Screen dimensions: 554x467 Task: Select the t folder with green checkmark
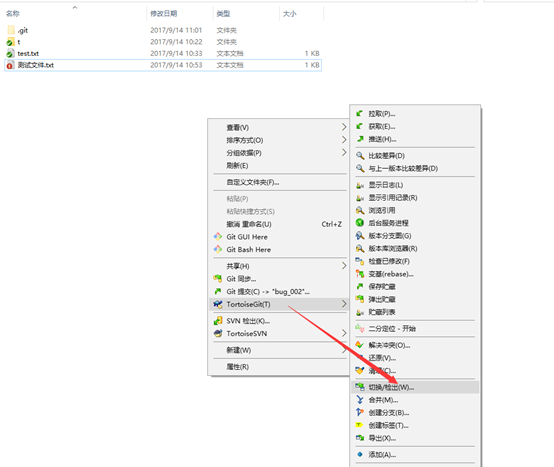(11, 42)
